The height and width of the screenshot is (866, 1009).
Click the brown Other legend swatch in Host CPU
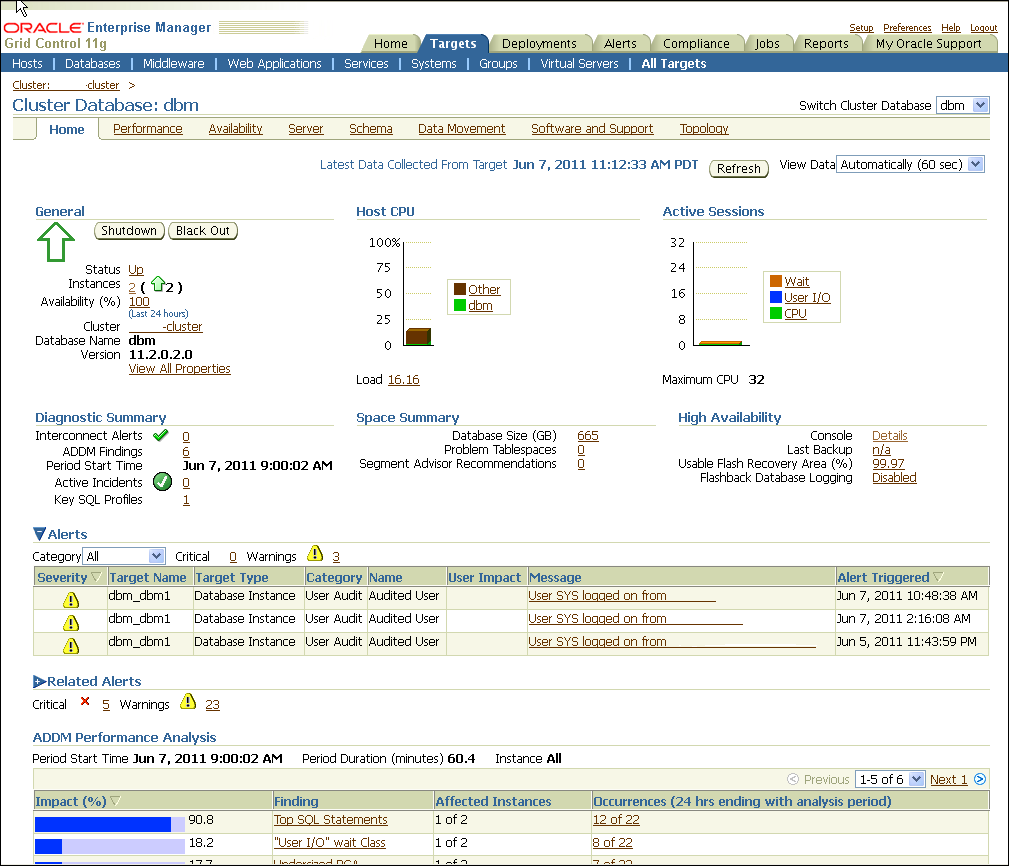460,290
